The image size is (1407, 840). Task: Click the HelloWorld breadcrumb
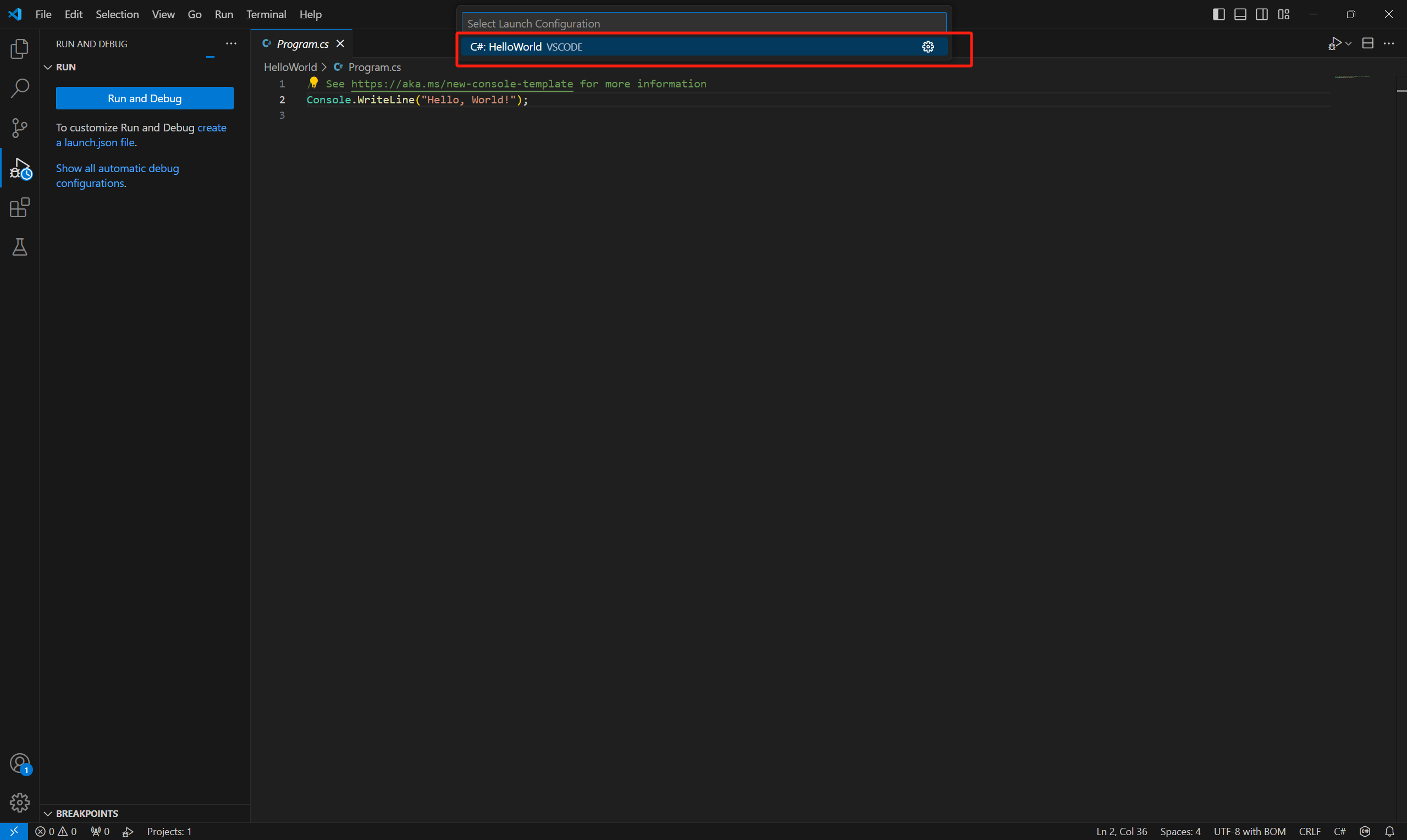(290, 67)
